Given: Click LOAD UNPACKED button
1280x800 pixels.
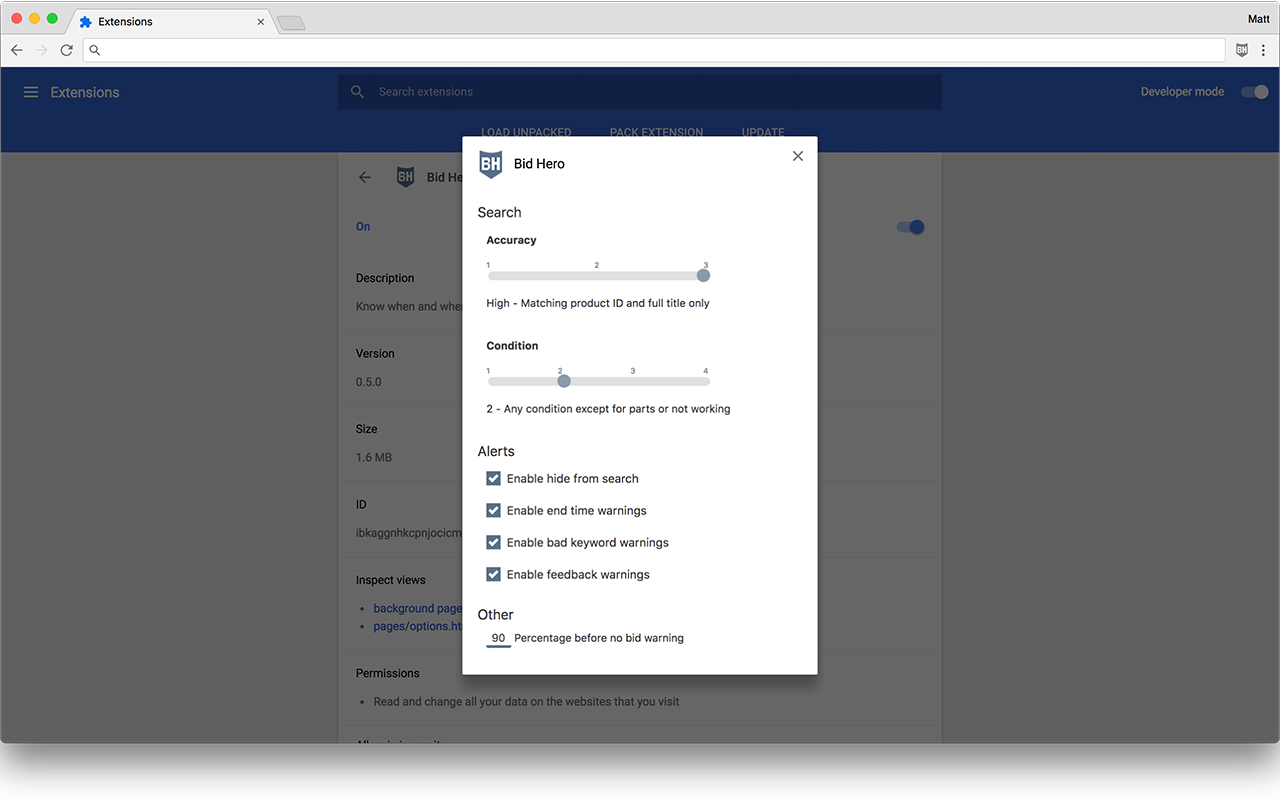Looking at the screenshot, I should point(526,132).
